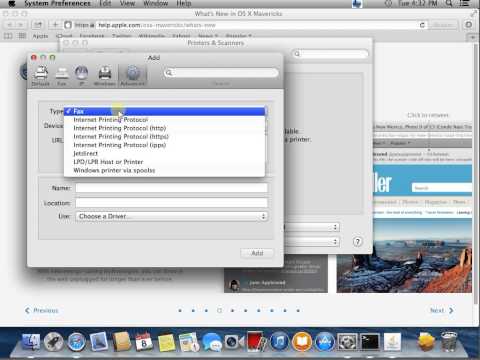Open the Top Sites grid icon in Safari

coord(22,36)
